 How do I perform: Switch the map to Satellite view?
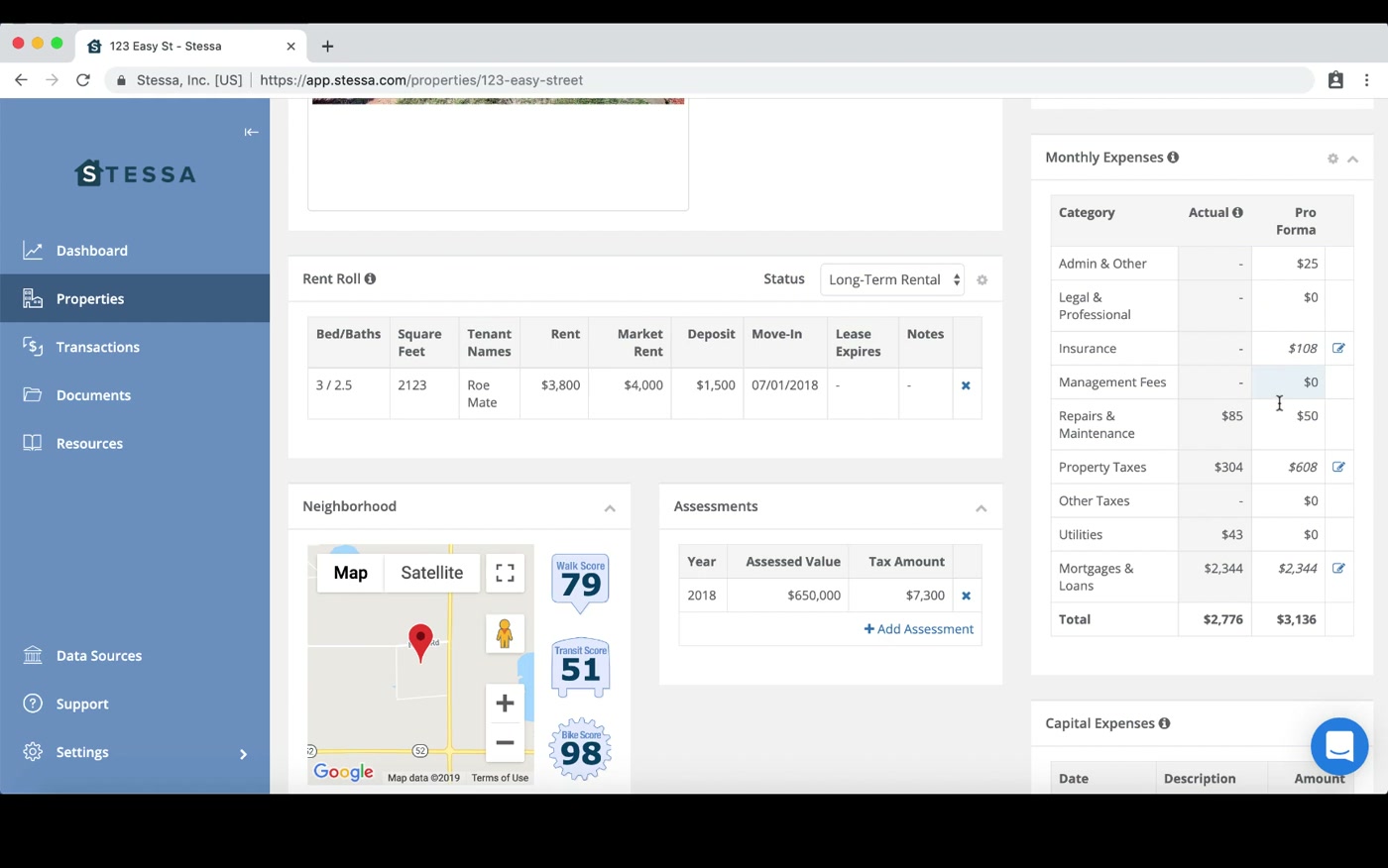pyautogui.click(x=432, y=573)
